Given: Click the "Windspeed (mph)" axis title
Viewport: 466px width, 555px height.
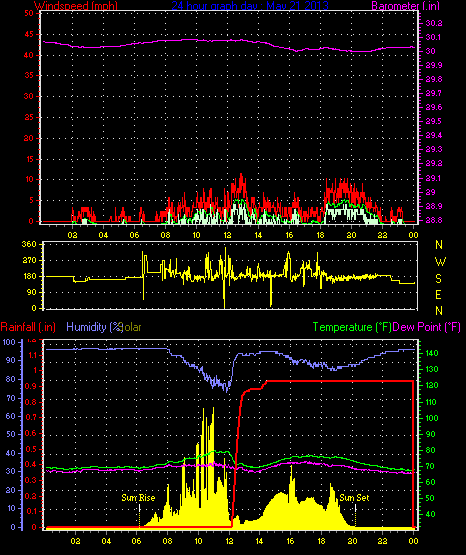Looking at the screenshot, I should point(76,6).
